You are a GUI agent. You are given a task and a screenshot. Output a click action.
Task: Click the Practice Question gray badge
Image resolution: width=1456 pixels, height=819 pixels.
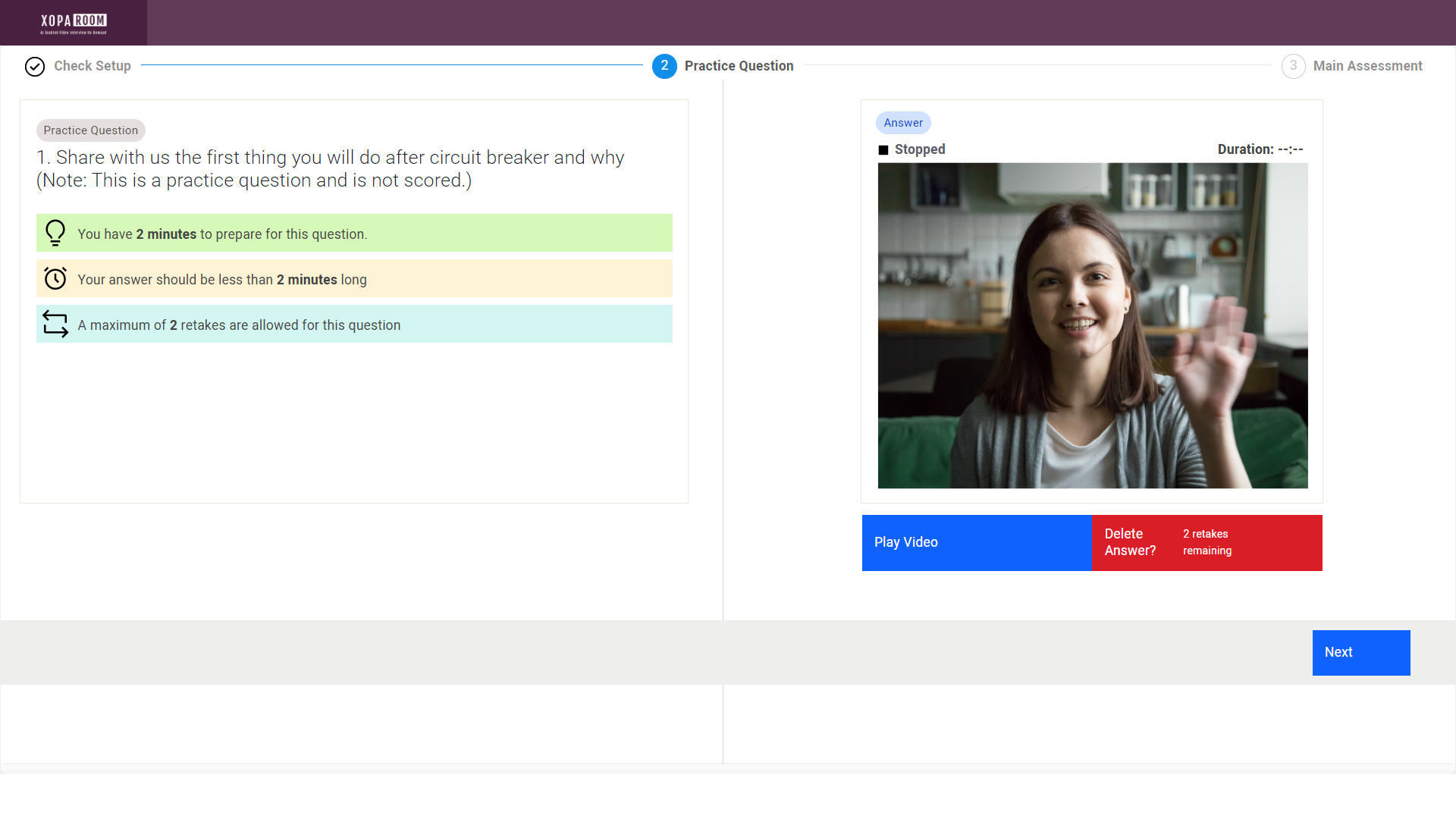coord(90,130)
